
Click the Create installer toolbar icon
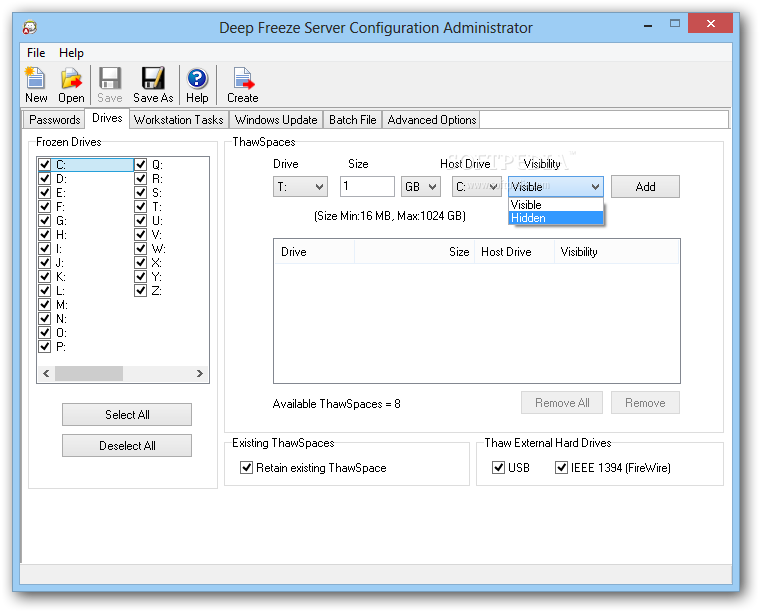coord(243,85)
